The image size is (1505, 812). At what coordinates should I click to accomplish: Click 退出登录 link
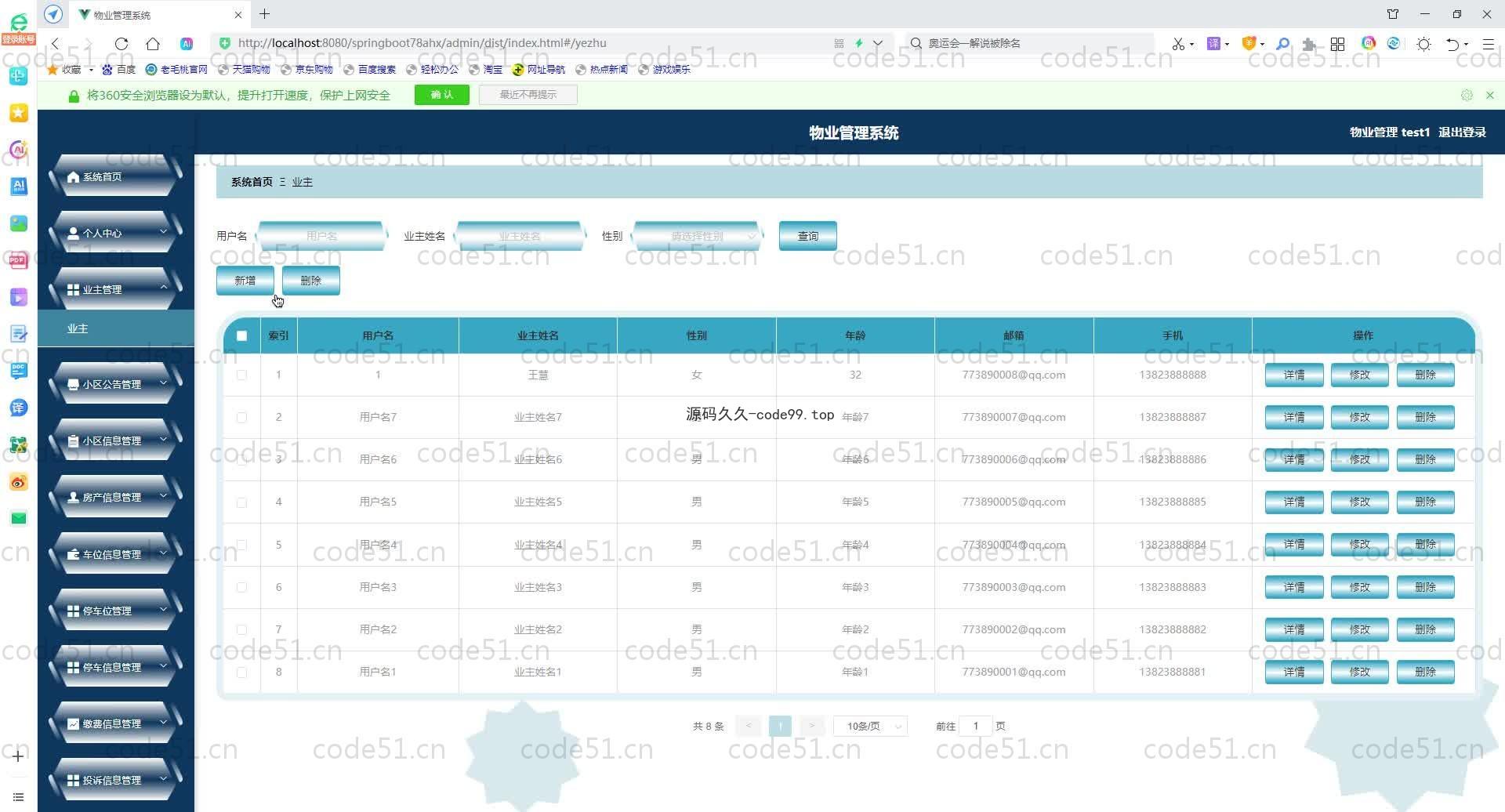pos(1462,132)
